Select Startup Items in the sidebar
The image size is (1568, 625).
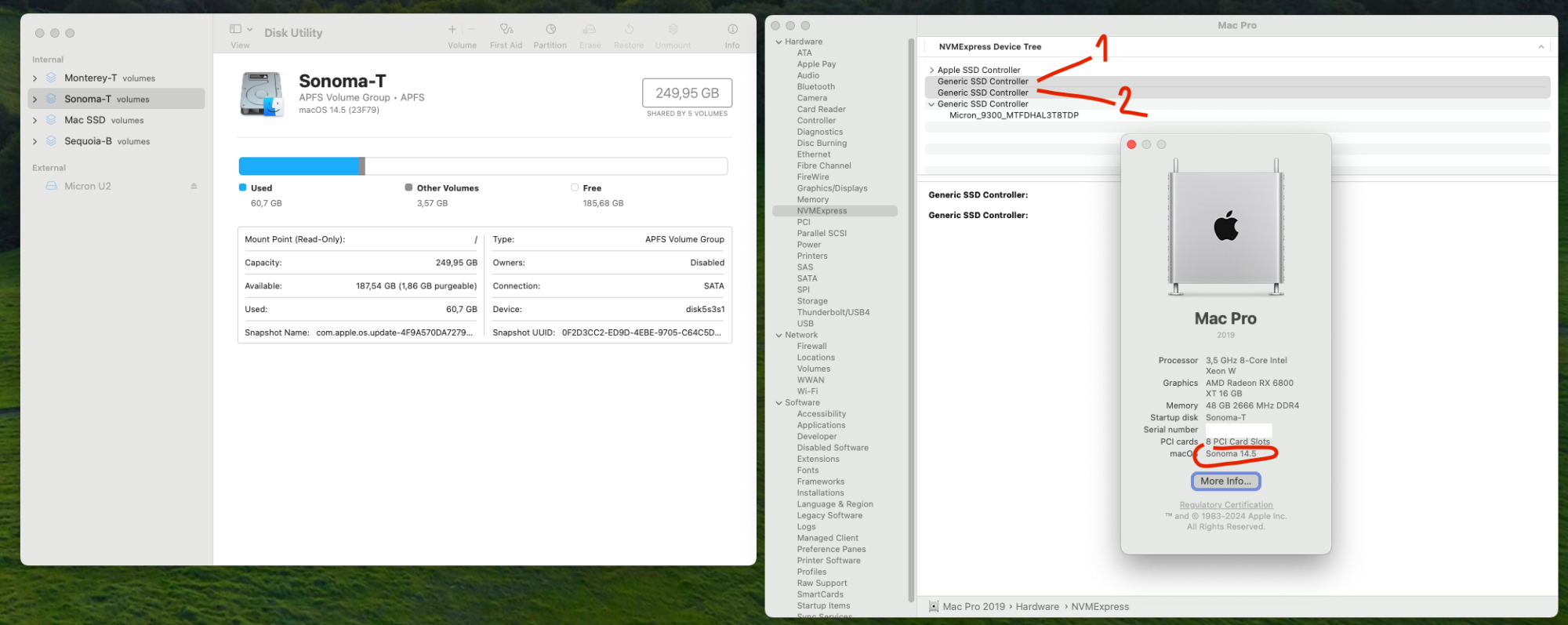click(823, 605)
